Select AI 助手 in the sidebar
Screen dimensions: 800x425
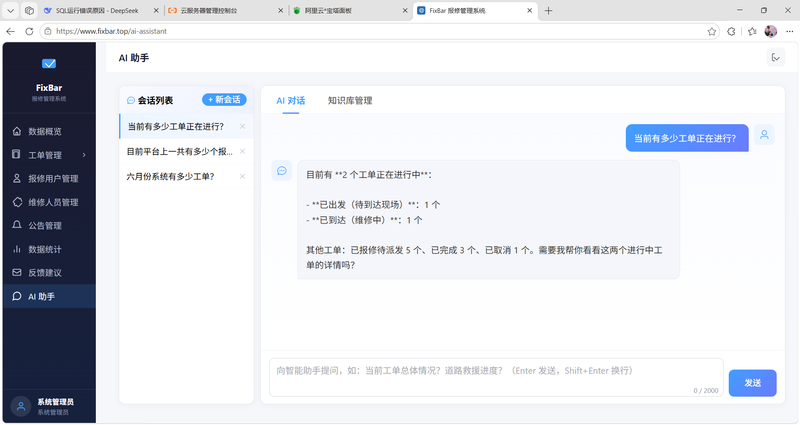click(x=49, y=296)
